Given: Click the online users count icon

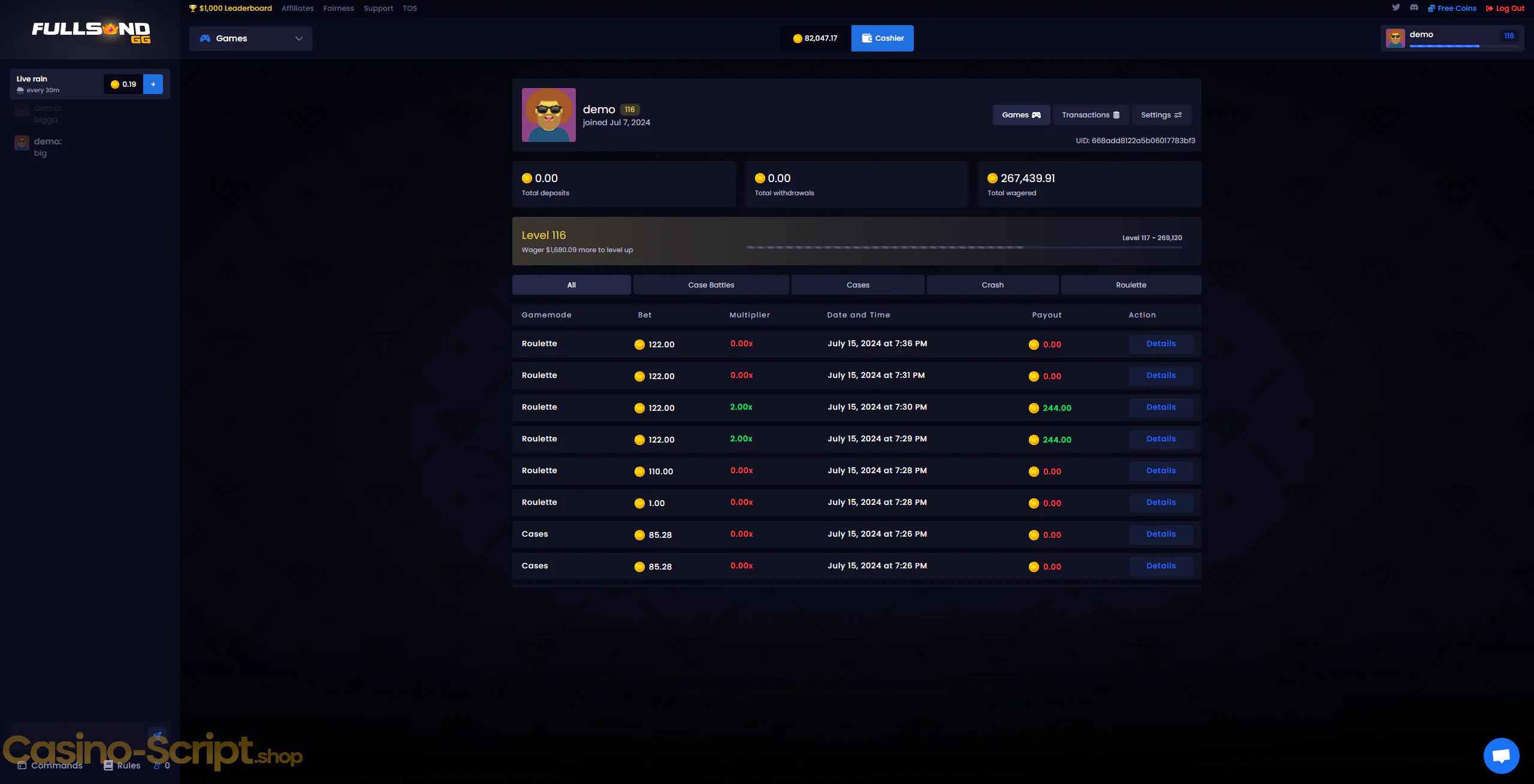Looking at the screenshot, I should pos(157,765).
